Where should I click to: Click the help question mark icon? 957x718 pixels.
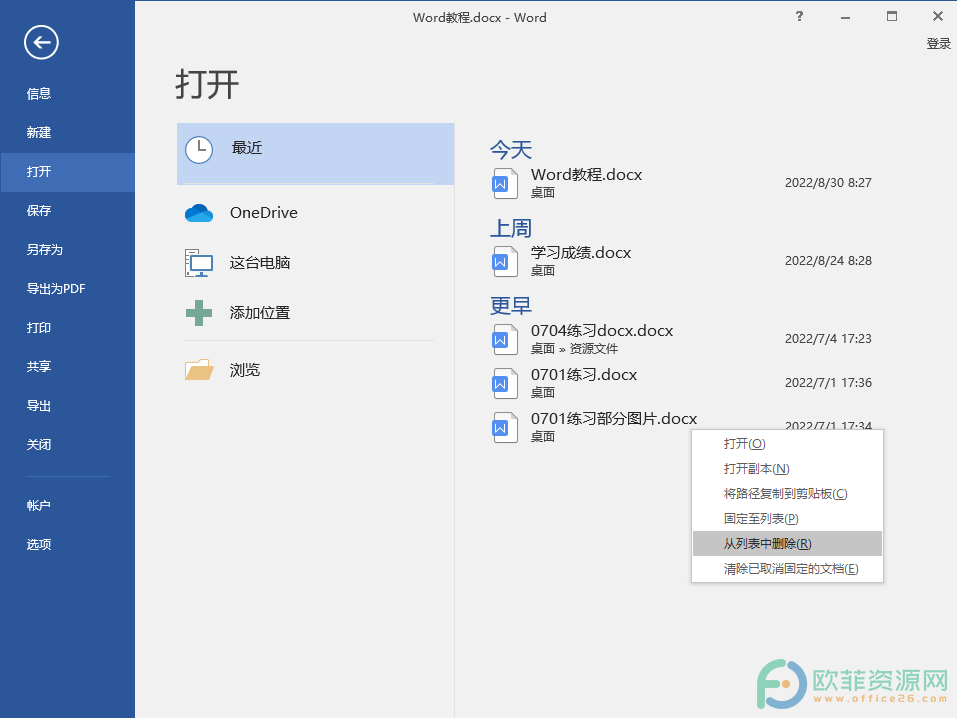pos(799,16)
